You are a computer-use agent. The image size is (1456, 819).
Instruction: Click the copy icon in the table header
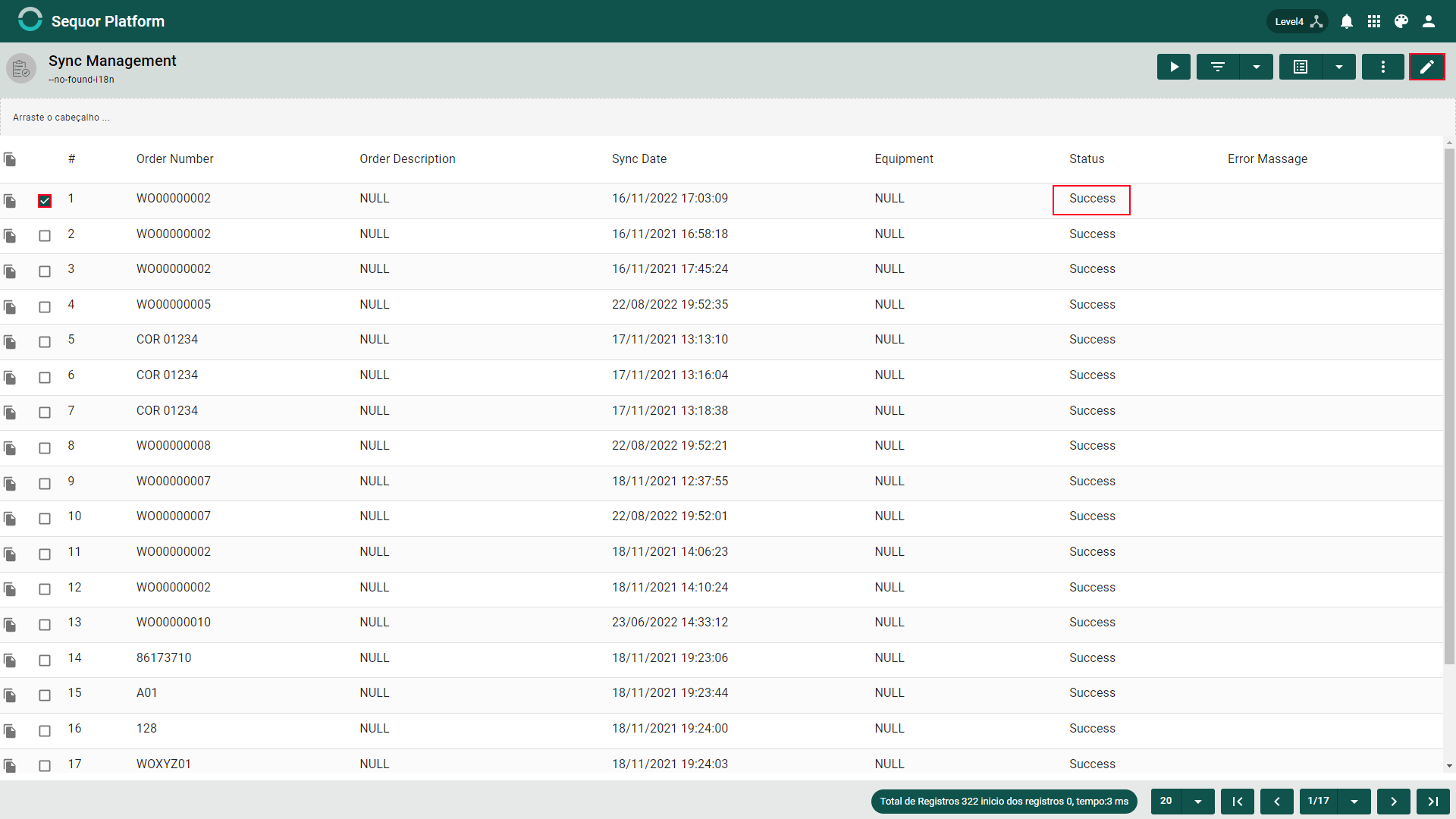tap(10, 159)
